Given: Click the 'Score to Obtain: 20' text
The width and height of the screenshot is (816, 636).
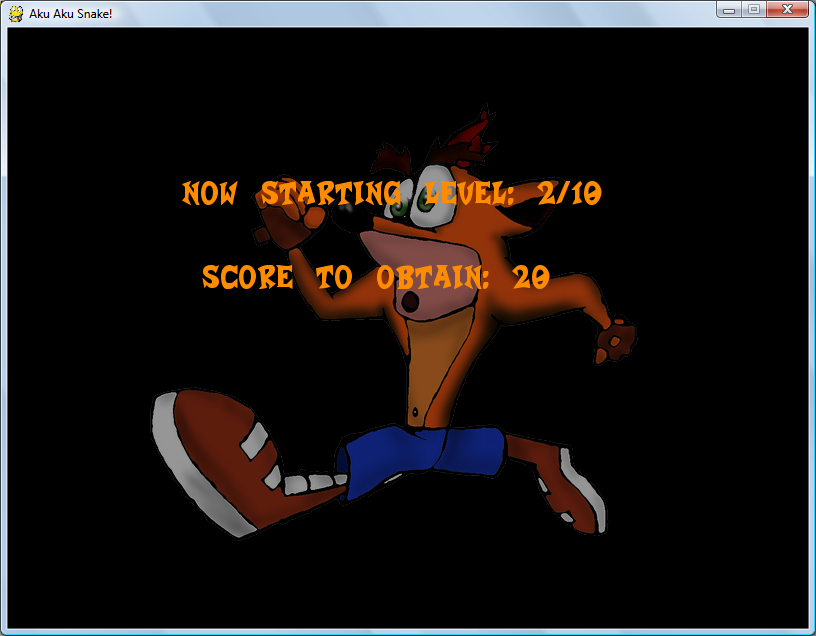Looking at the screenshot, I should [x=376, y=276].
